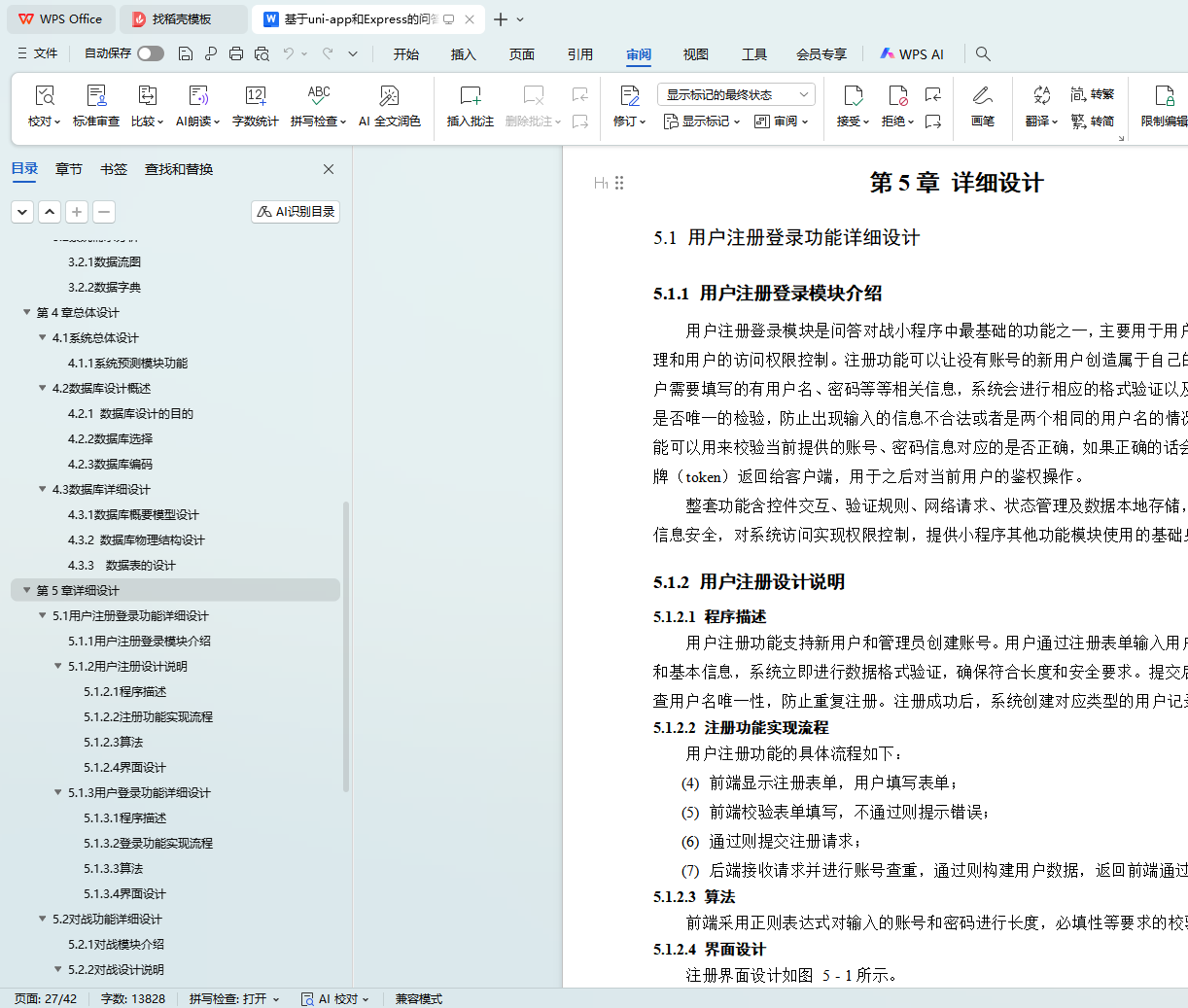Click the print icon in quick toolbar
Screen dimensions: 1188x1008
[236, 53]
